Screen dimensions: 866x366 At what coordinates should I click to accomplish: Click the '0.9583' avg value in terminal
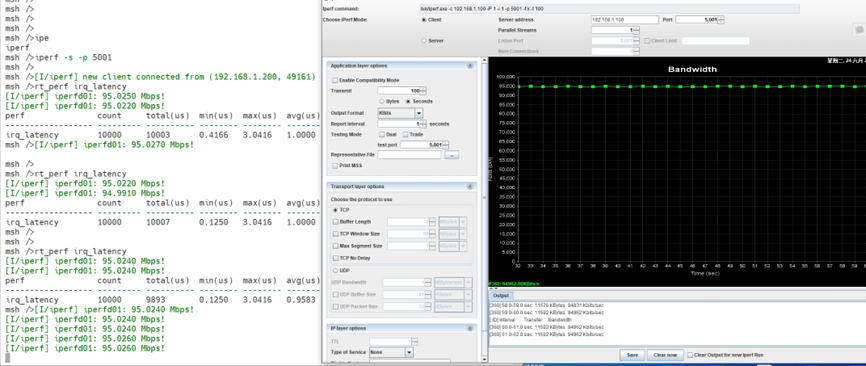301,300
